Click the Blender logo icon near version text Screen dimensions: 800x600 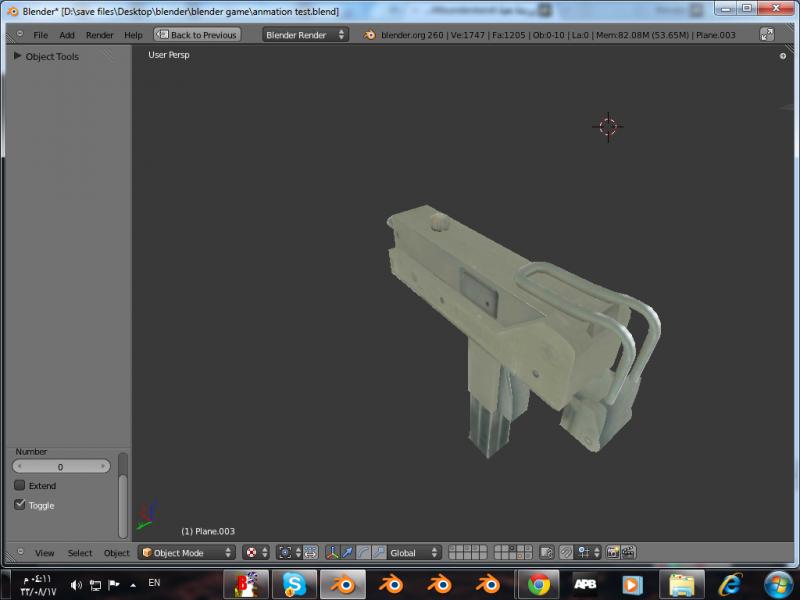pyautogui.click(x=369, y=34)
